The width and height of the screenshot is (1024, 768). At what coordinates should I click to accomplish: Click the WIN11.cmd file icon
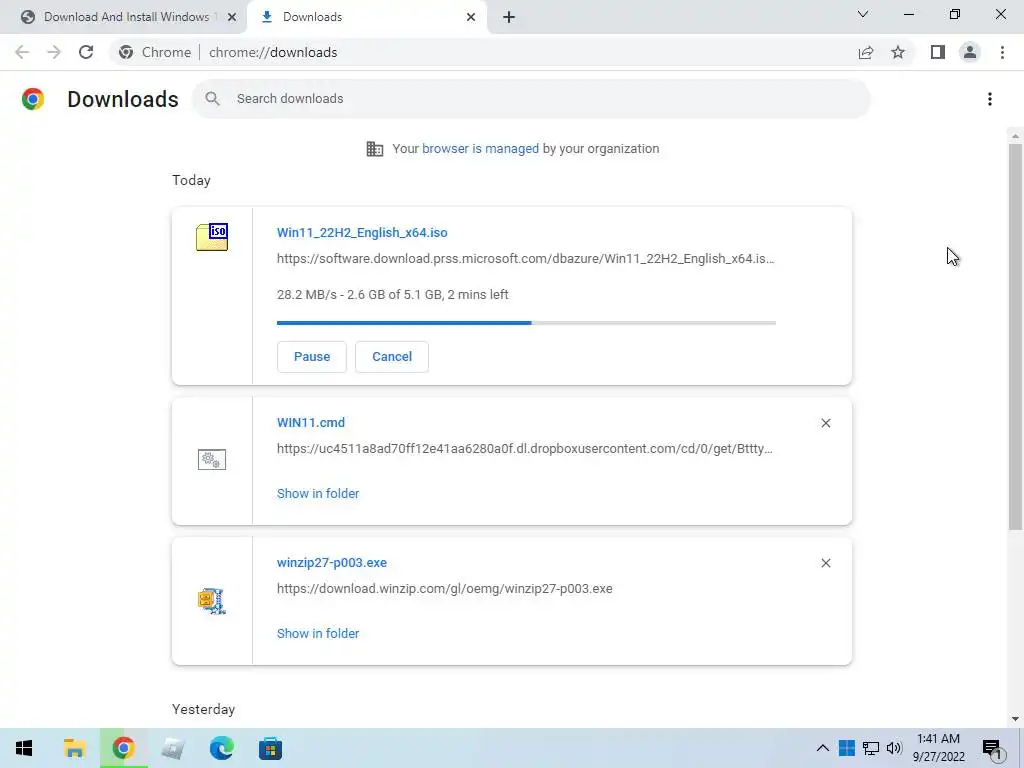212,460
